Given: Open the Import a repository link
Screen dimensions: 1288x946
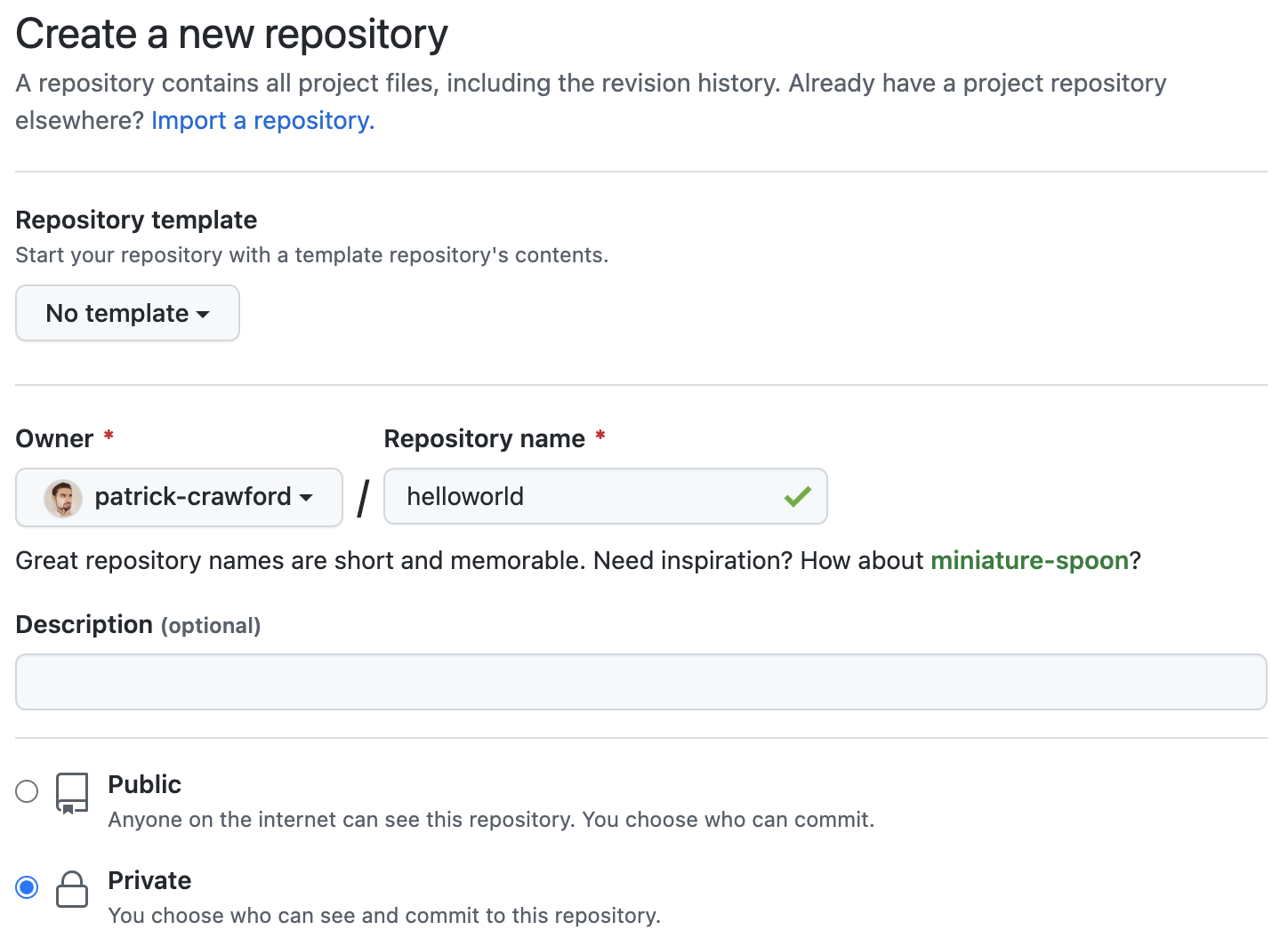Looking at the screenshot, I should (261, 120).
